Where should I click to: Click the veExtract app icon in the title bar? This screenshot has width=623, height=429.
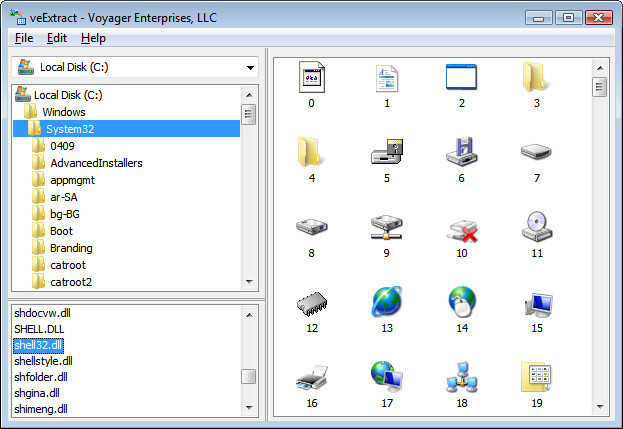[18, 17]
